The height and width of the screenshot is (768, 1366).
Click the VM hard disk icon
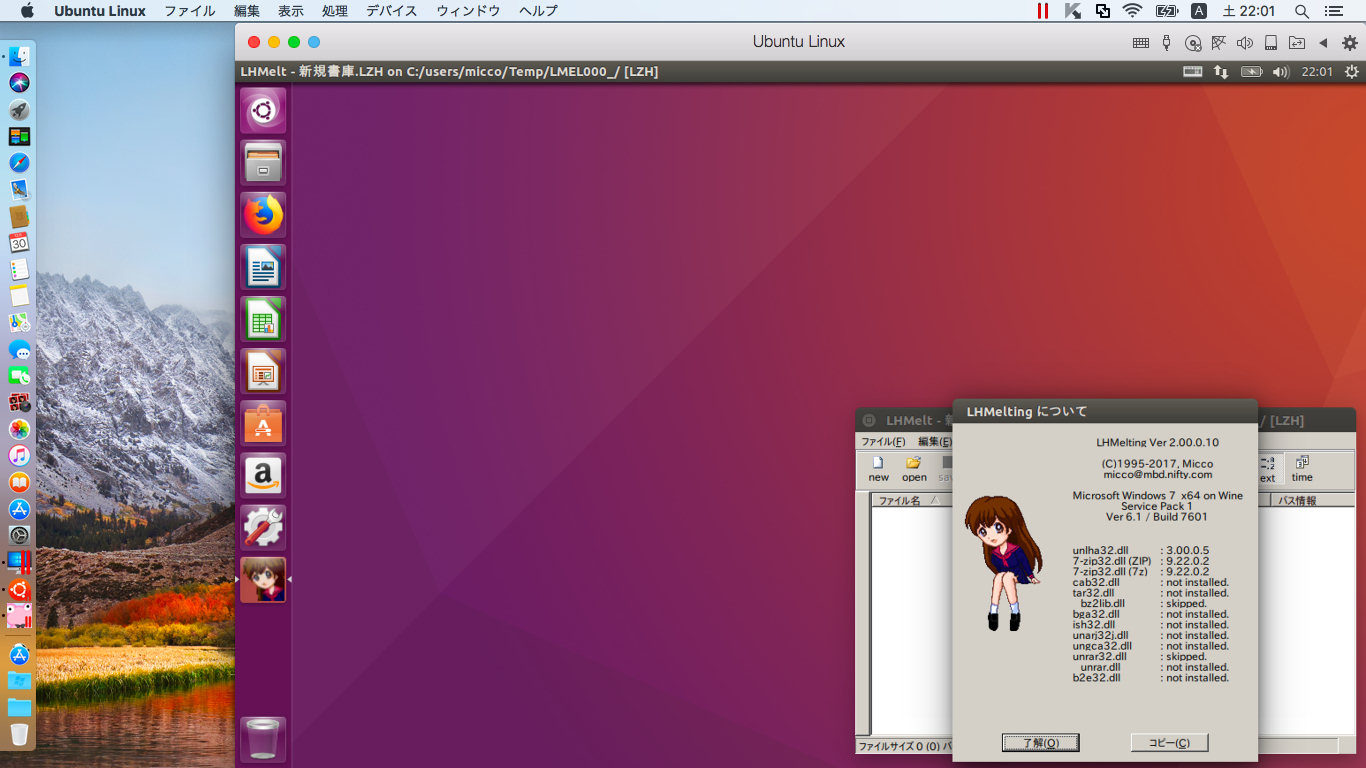[1271, 43]
